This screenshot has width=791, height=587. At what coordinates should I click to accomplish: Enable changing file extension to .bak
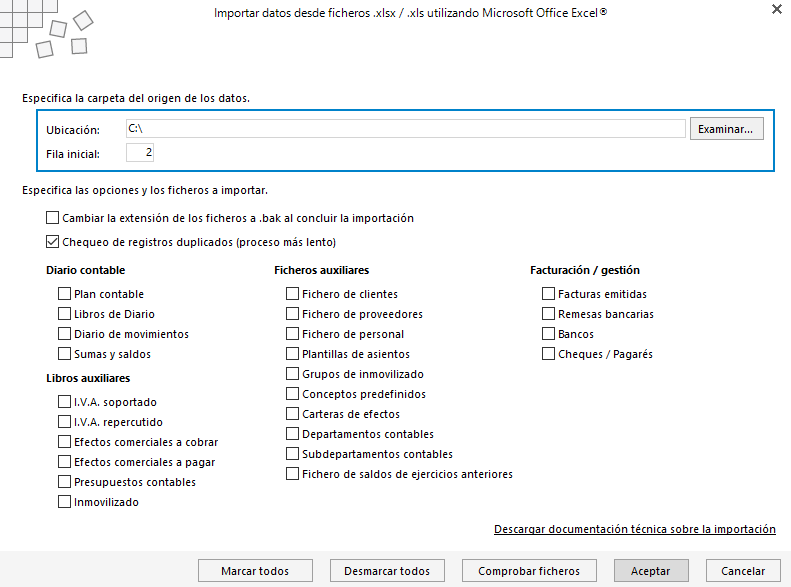pyautogui.click(x=52, y=217)
